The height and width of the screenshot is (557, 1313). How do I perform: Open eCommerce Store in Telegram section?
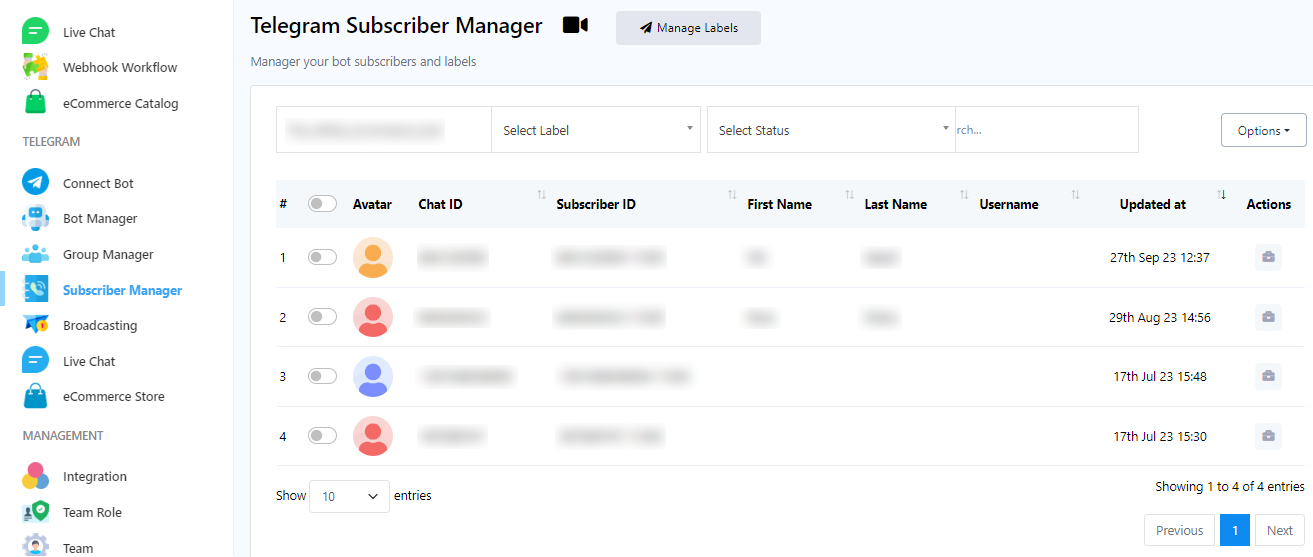pyautogui.click(x=113, y=396)
